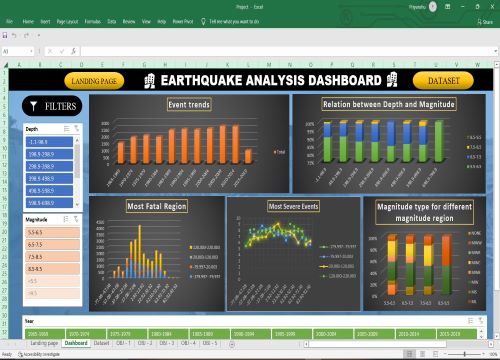Toggle the first Depth slicer range
This screenshot has height=360, width=500.
coord(49,142)
